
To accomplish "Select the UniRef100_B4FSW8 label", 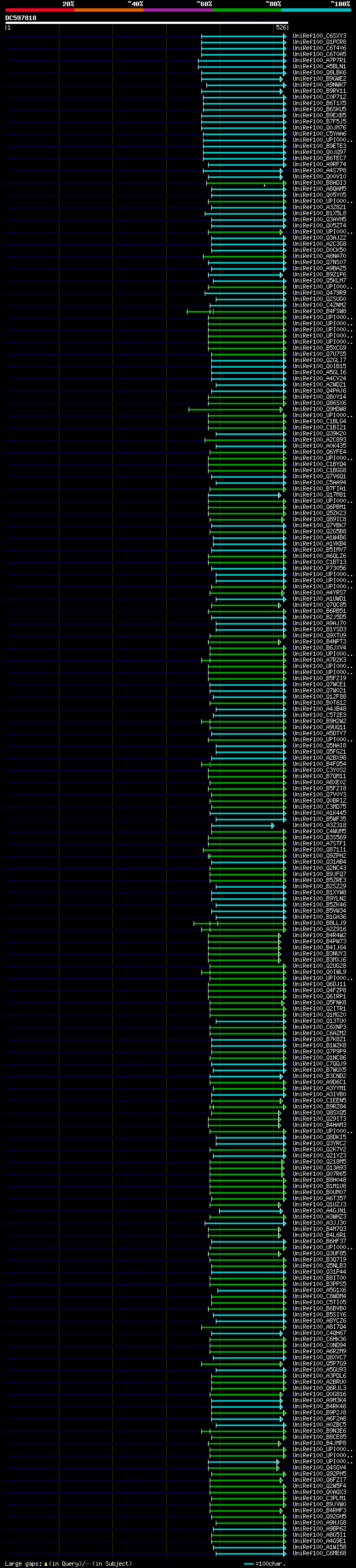I will tap(319, 311).
